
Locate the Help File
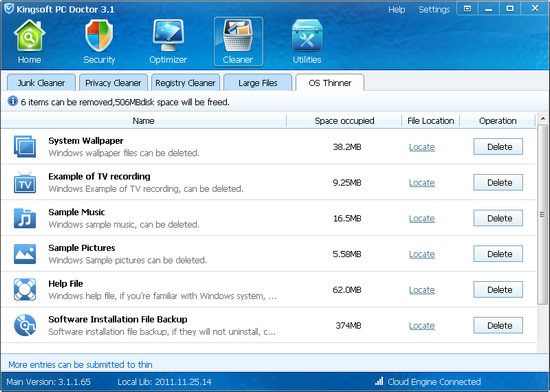(x=422, y=290)
